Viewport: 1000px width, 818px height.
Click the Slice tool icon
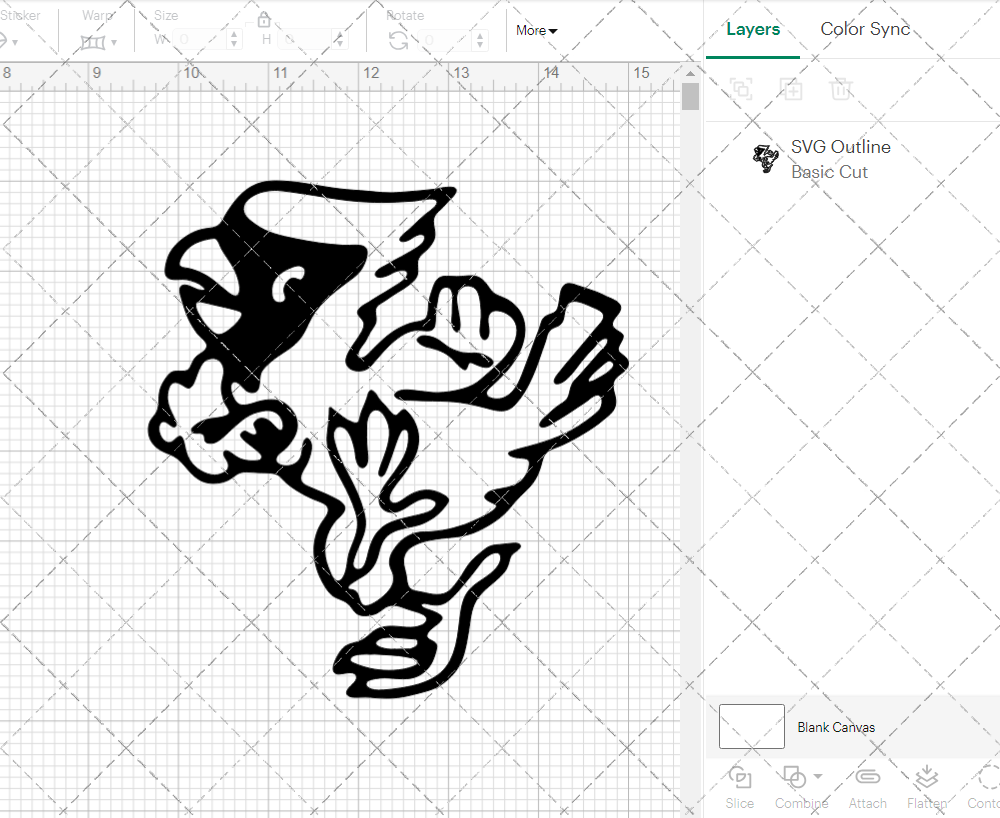740,779
